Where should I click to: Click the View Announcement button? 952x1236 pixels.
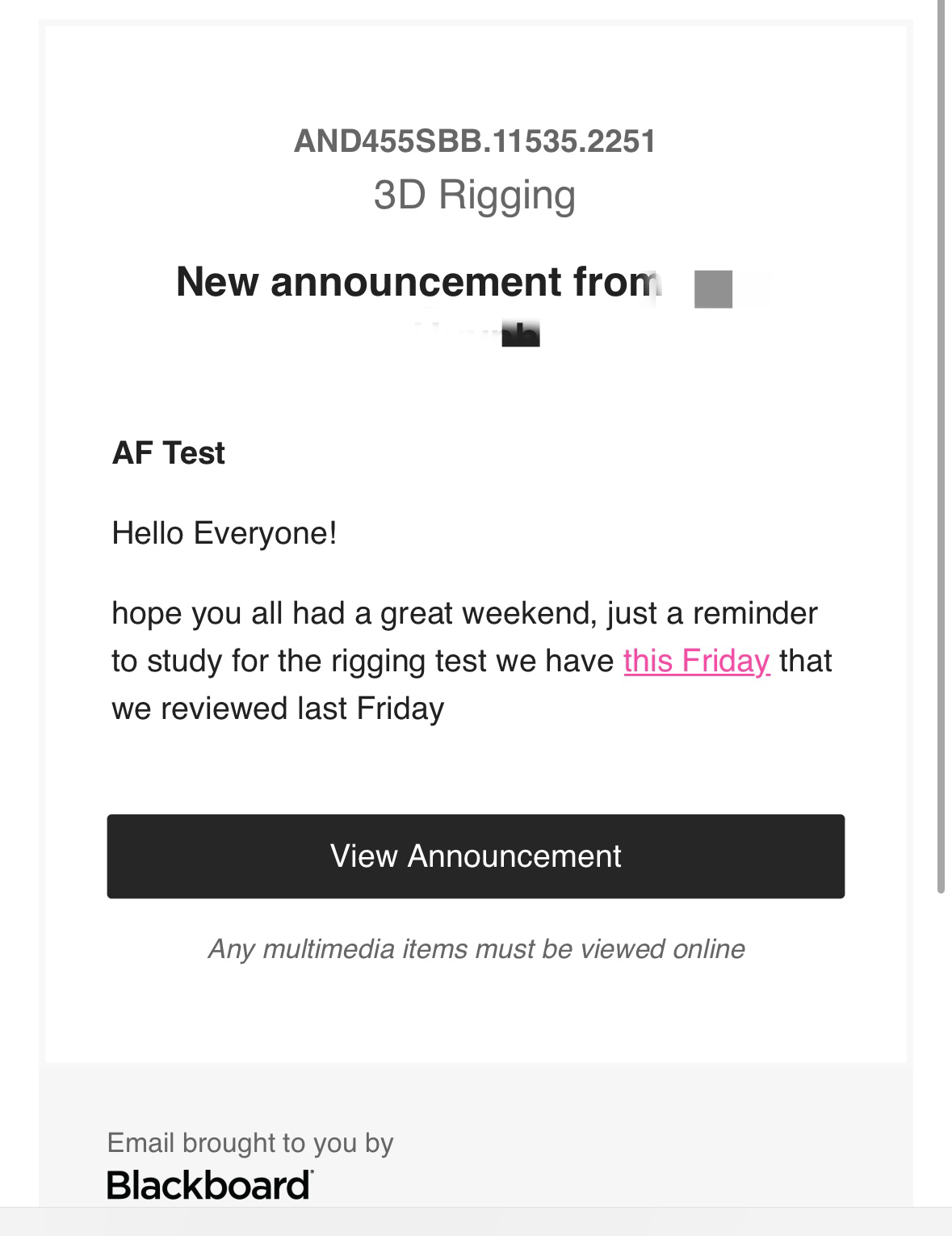pyautogui.click(x=476, y=856)
